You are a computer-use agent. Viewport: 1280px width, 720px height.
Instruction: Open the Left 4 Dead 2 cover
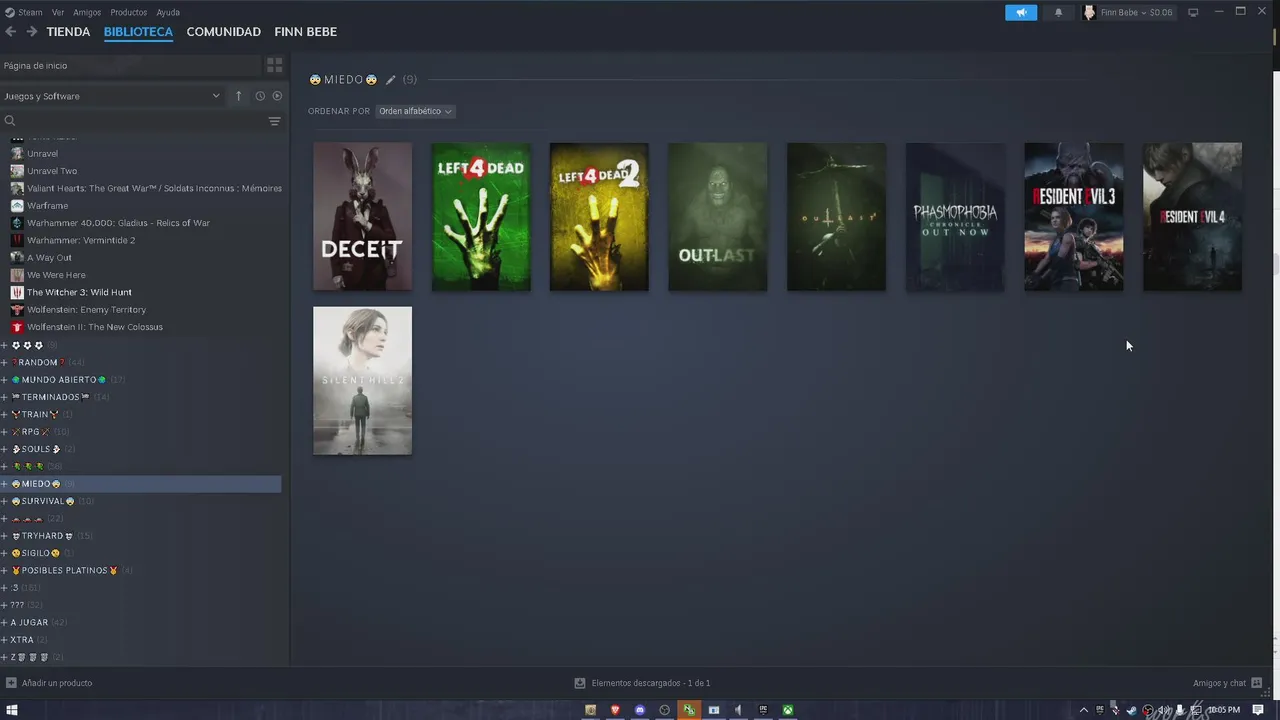pos(599,216)
